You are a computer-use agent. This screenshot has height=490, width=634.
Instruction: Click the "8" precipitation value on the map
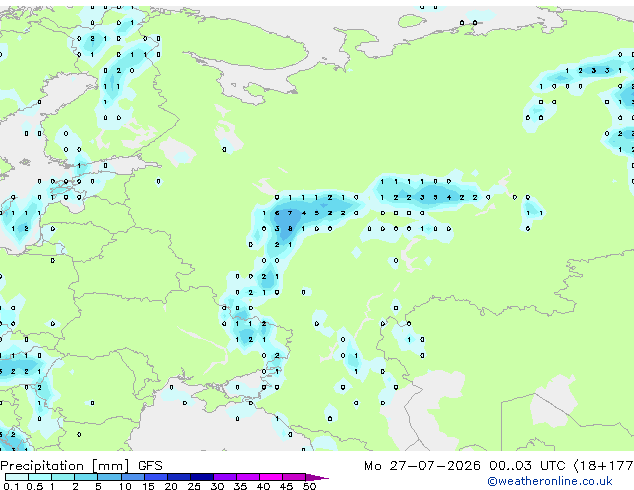(x=290, y=229)
